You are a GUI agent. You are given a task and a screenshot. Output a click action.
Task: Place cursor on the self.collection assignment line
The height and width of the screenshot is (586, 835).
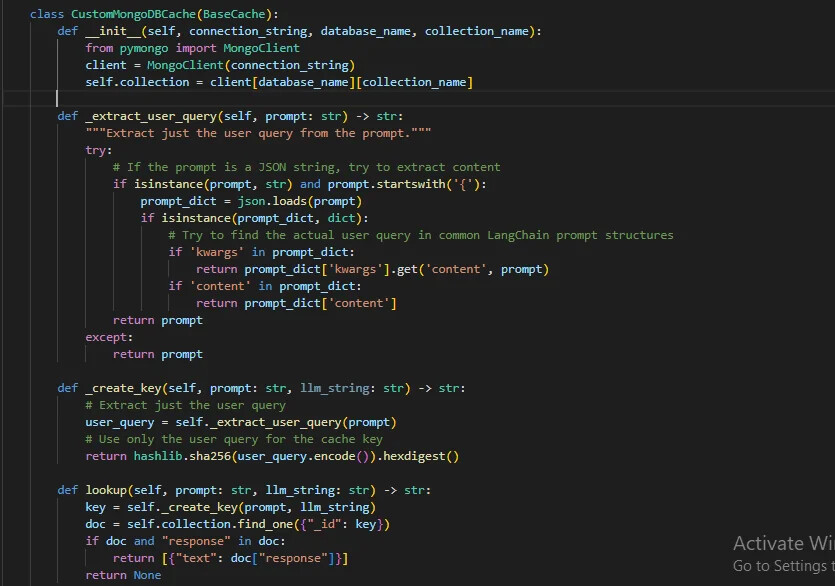point(278,81)
